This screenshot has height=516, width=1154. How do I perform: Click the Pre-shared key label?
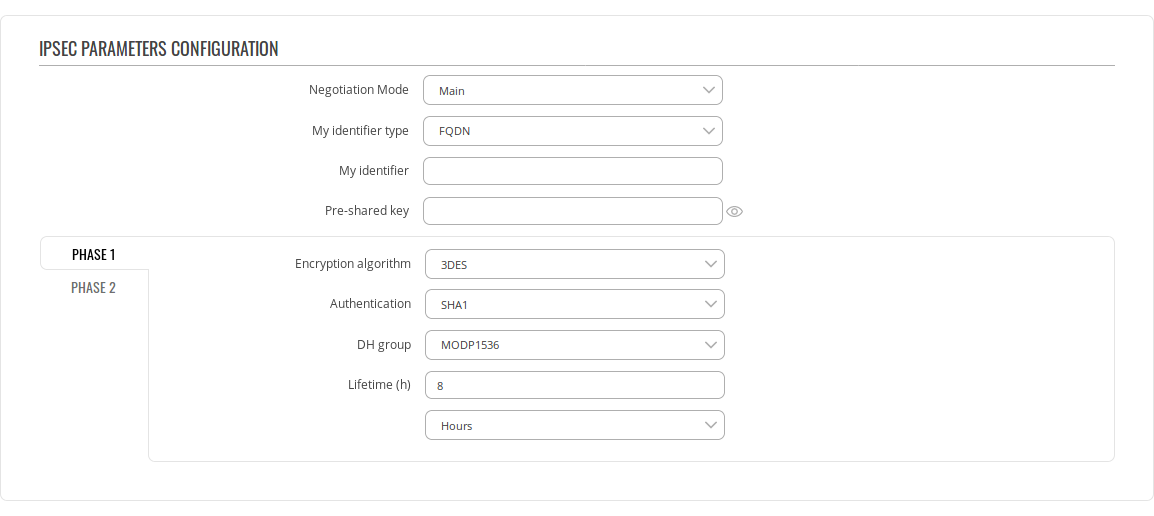pyautogui.click(x=366, y=211)
